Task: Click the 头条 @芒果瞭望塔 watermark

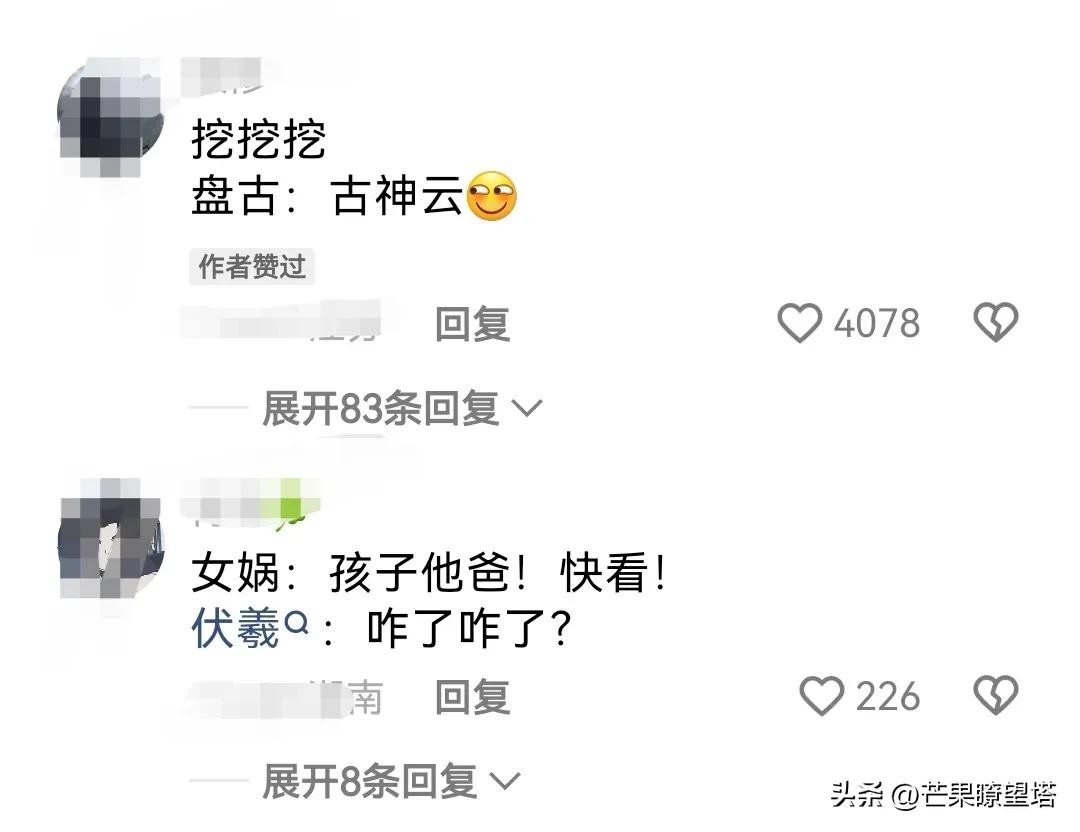Action: [x=944, y=795]
